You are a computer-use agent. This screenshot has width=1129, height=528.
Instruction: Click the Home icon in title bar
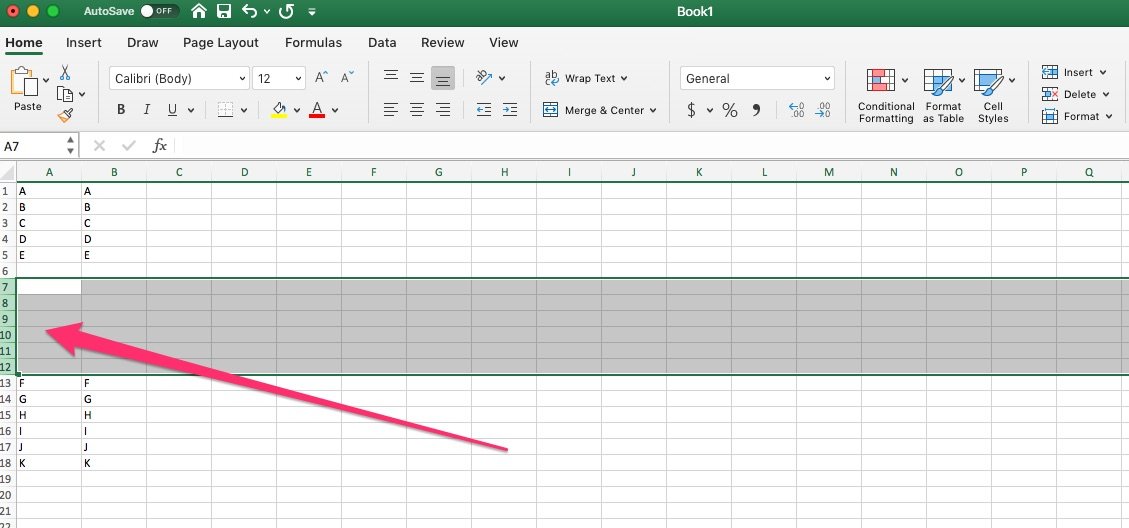click(x=199, y=12)
